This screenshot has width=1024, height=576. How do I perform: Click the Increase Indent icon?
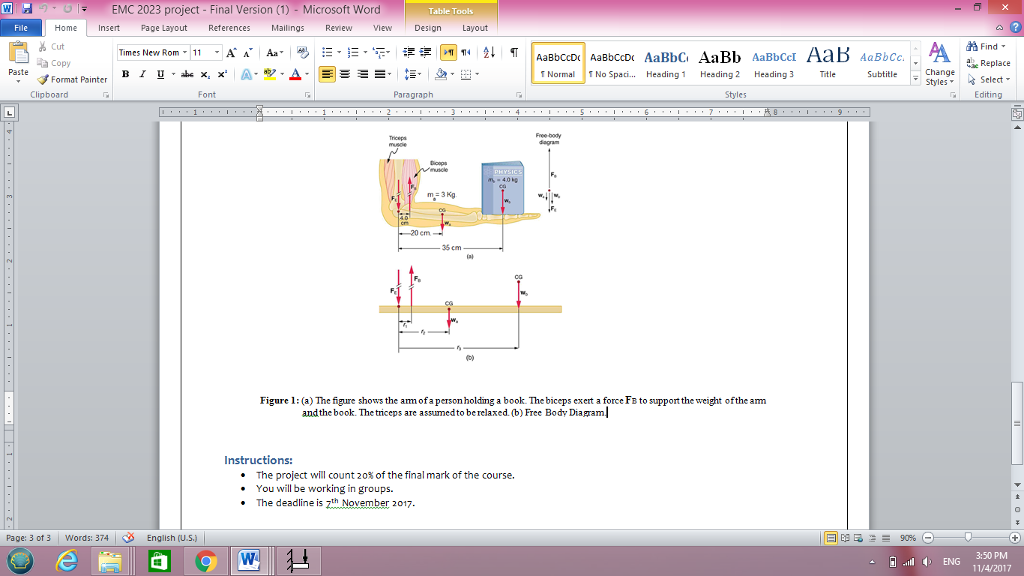[424, 51]
